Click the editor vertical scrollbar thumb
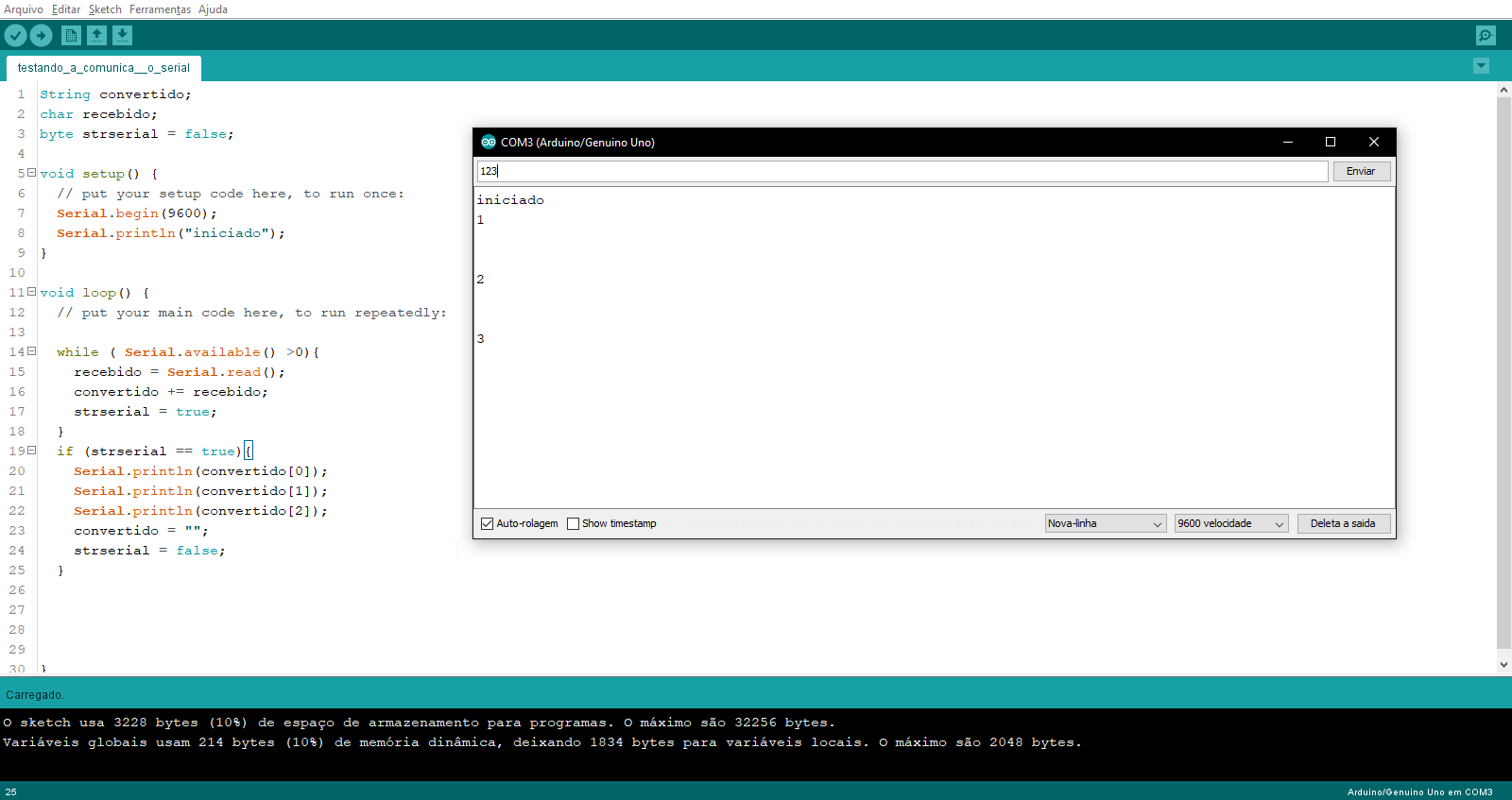Viewport: 1512px width, 800px height. (1503, 372)
